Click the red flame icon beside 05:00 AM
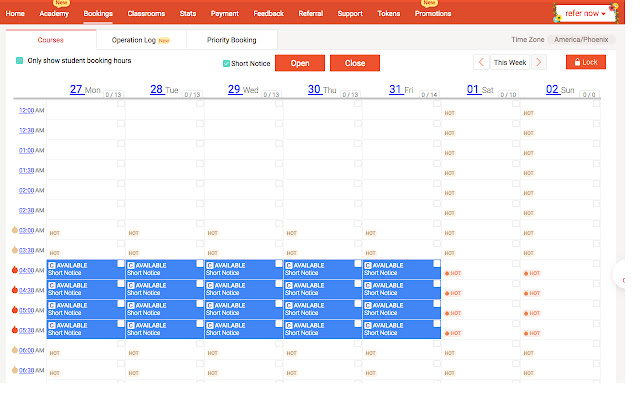This screenshot has height=400, width=640. [15, 310]
